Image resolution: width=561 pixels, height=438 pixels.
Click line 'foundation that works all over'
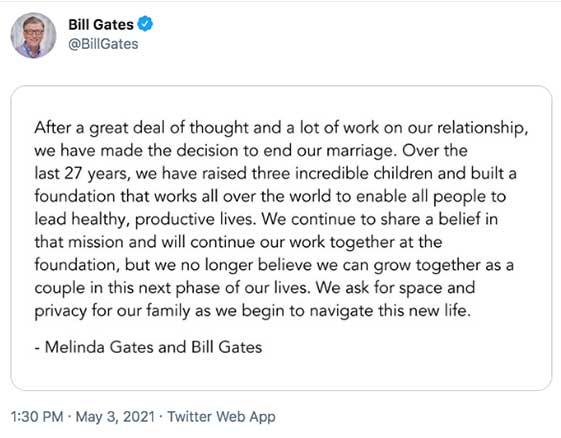coord(270,196)
